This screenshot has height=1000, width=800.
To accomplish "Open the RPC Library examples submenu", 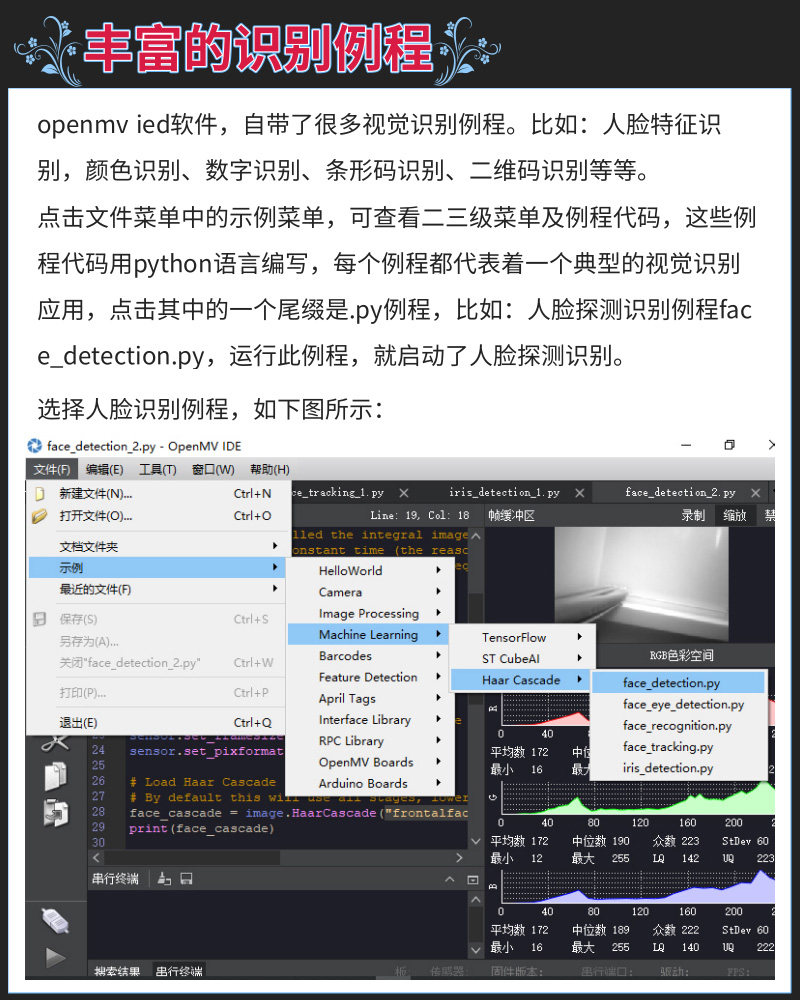I will tap(370, 741).
